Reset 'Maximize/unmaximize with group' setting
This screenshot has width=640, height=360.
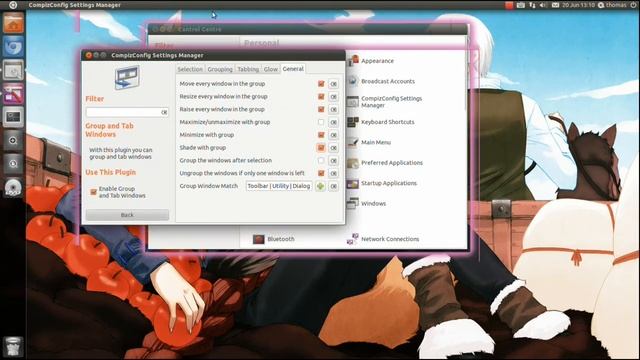pyautogui.click(x=333, y=122)
